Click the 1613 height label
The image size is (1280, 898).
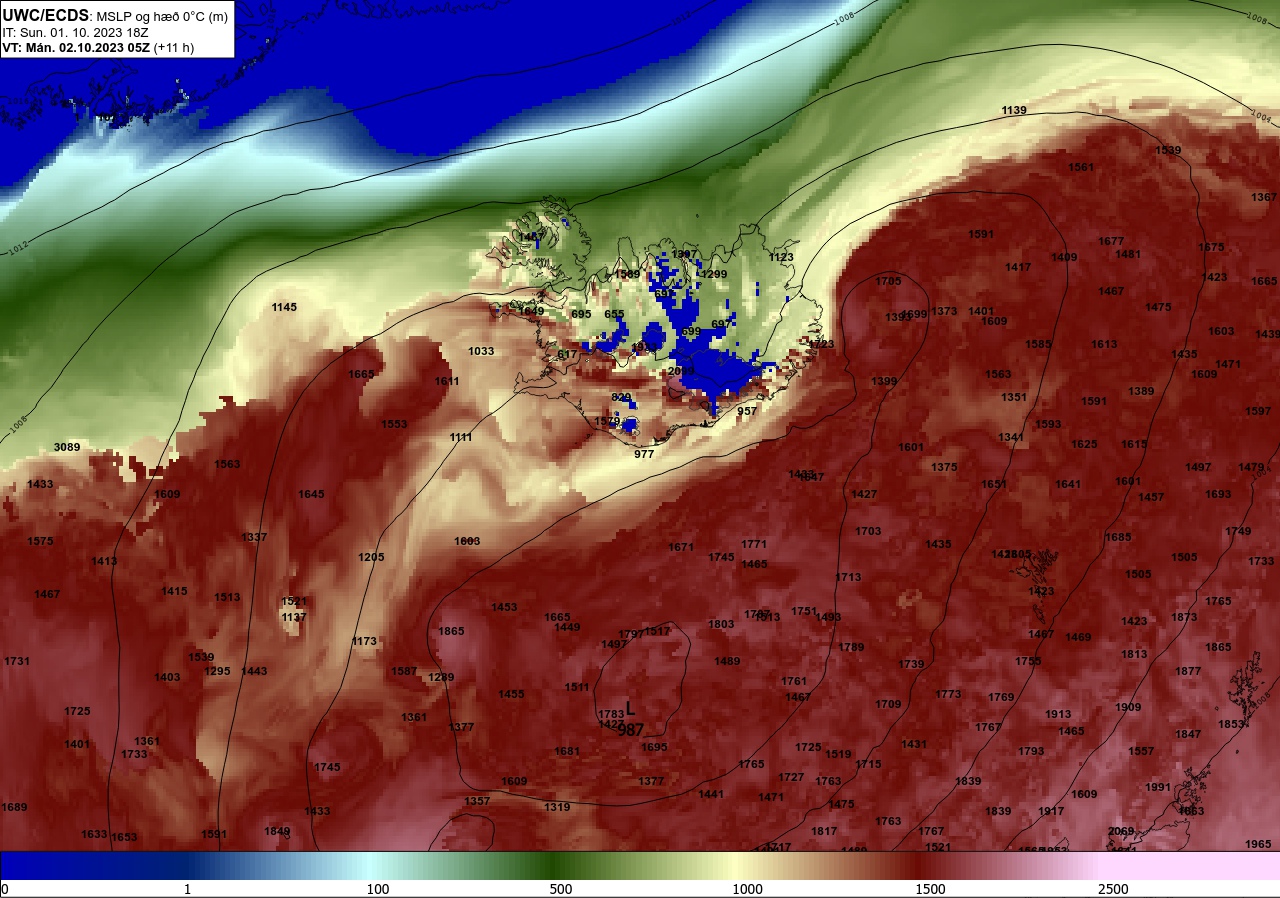(x=1104, y=344)
